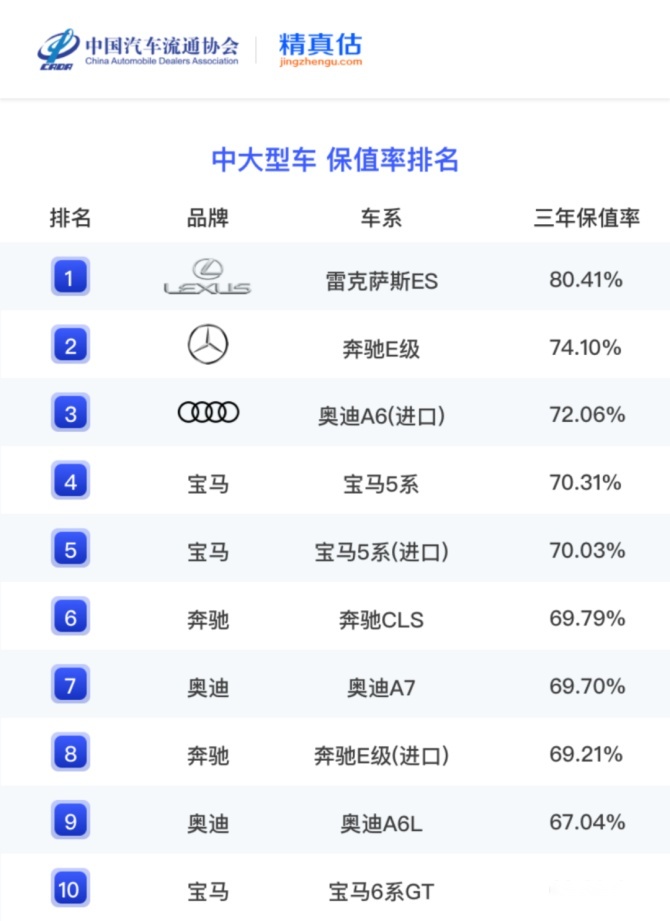
Task: Select the 奥迪A6(进口) series name
Action: 382,416
